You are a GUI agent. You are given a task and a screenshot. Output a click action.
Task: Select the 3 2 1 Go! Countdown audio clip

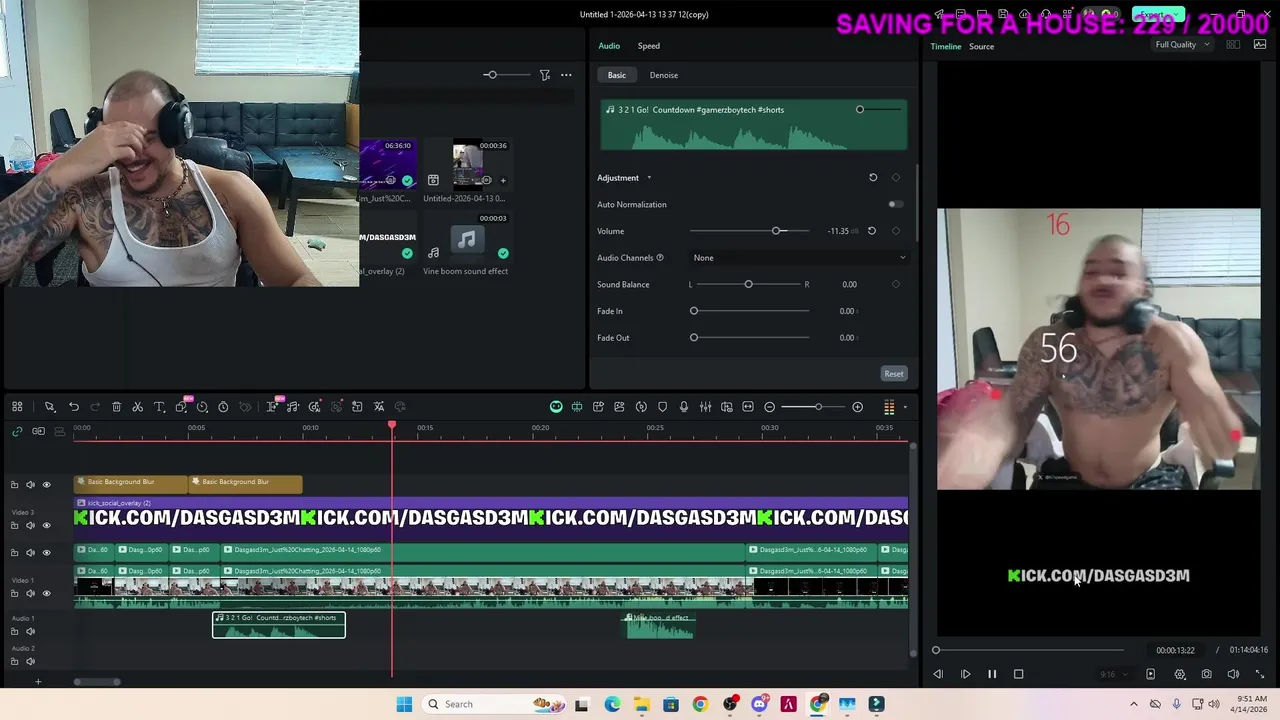tap(279, 625)
